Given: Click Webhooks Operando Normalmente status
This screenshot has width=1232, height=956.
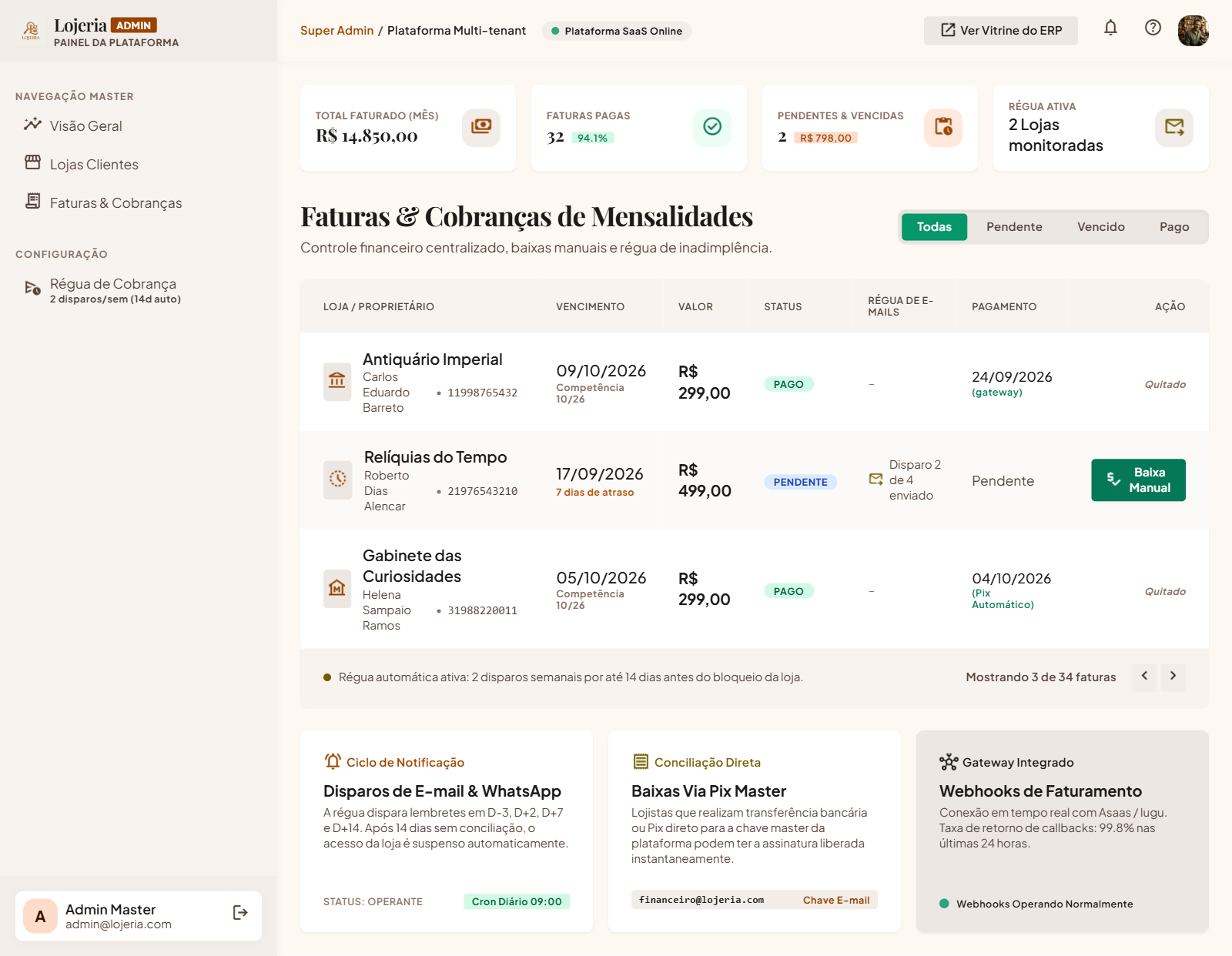Looking at the screenshot, I should (1036, 904).
